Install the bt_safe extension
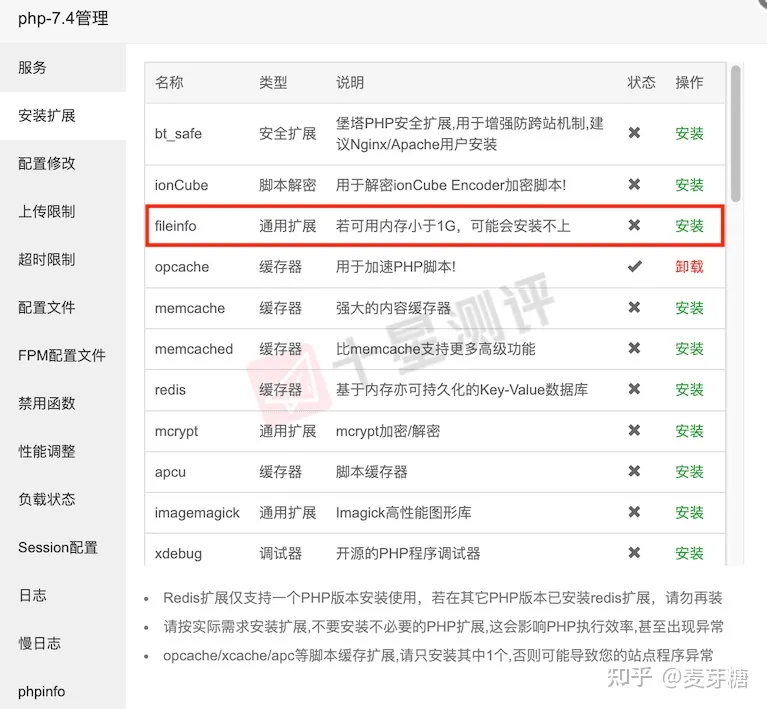This screenshot has height=709, width=767. [689, 134]
